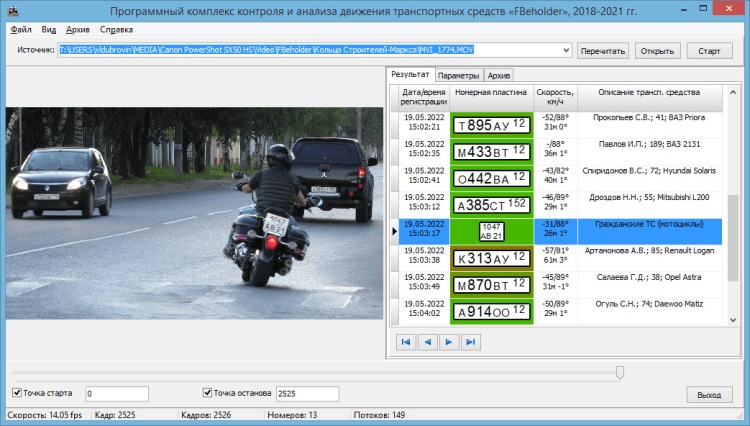750x426 pixels.
Task: Toggle the Точка старта checkbox
Action: click(17, 393)
